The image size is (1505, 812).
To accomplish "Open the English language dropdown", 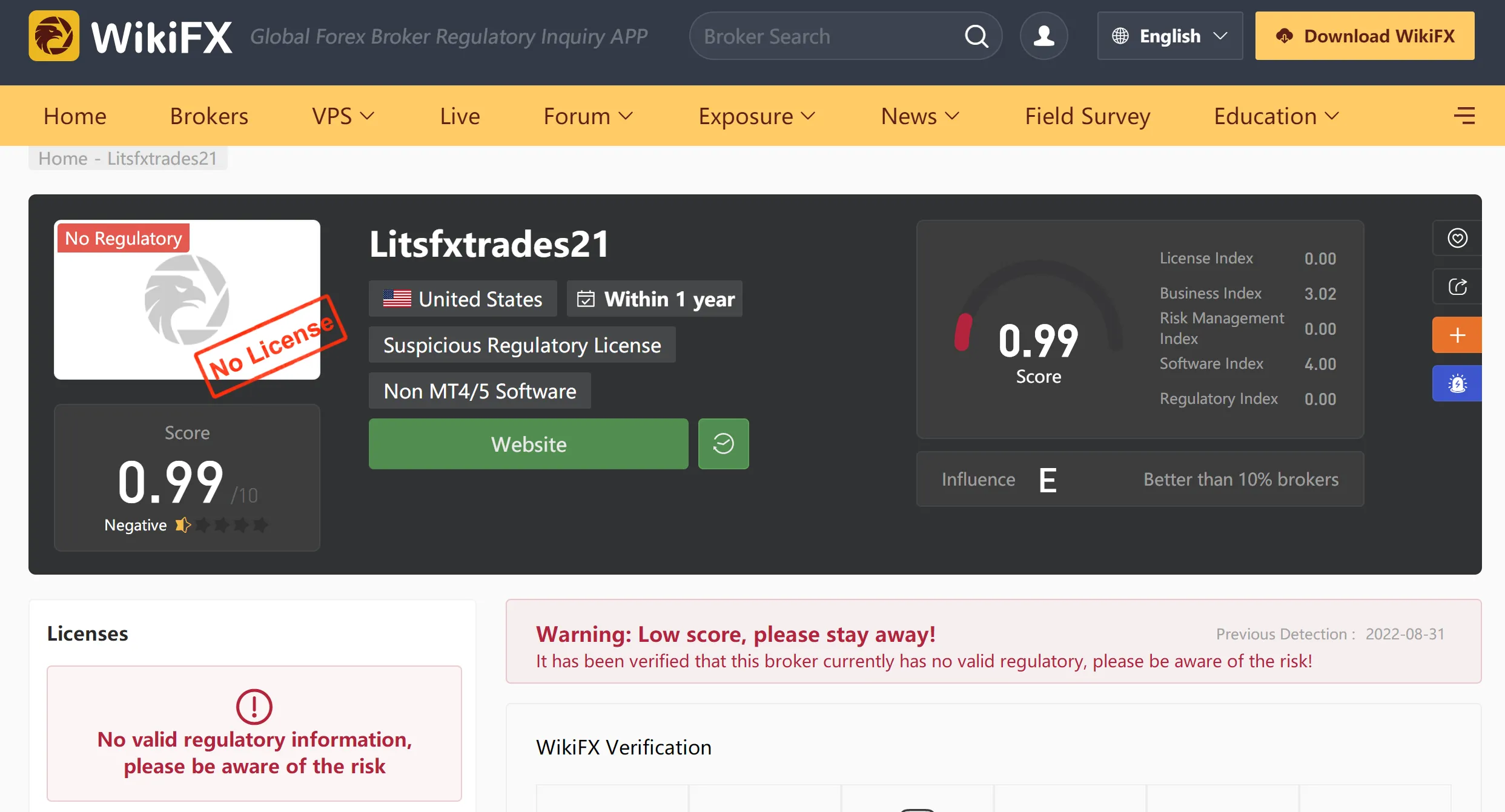I will coord(1170,36).
